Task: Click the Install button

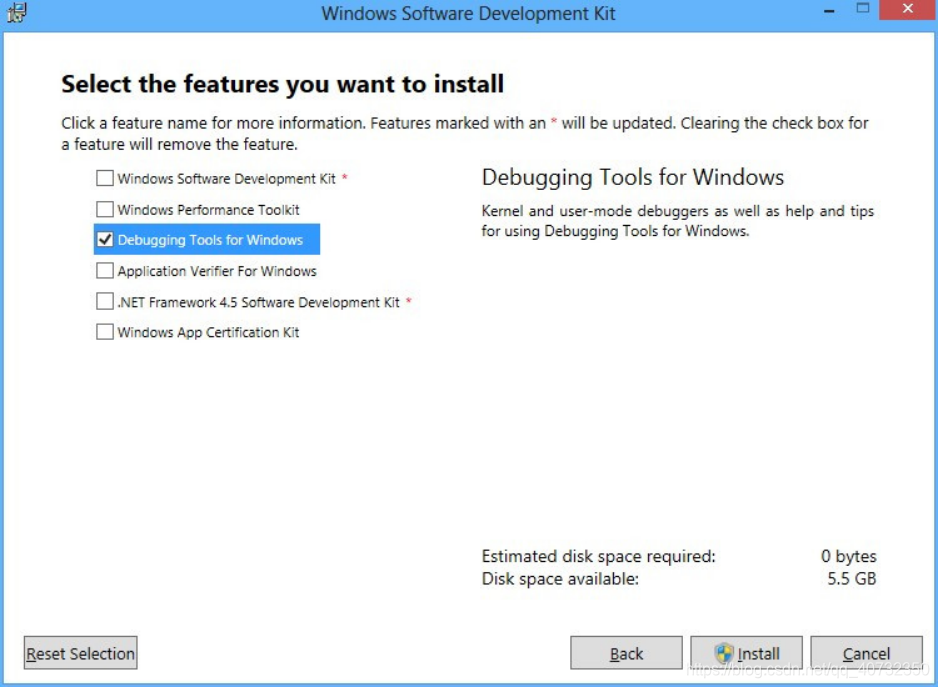Action: 754,652
